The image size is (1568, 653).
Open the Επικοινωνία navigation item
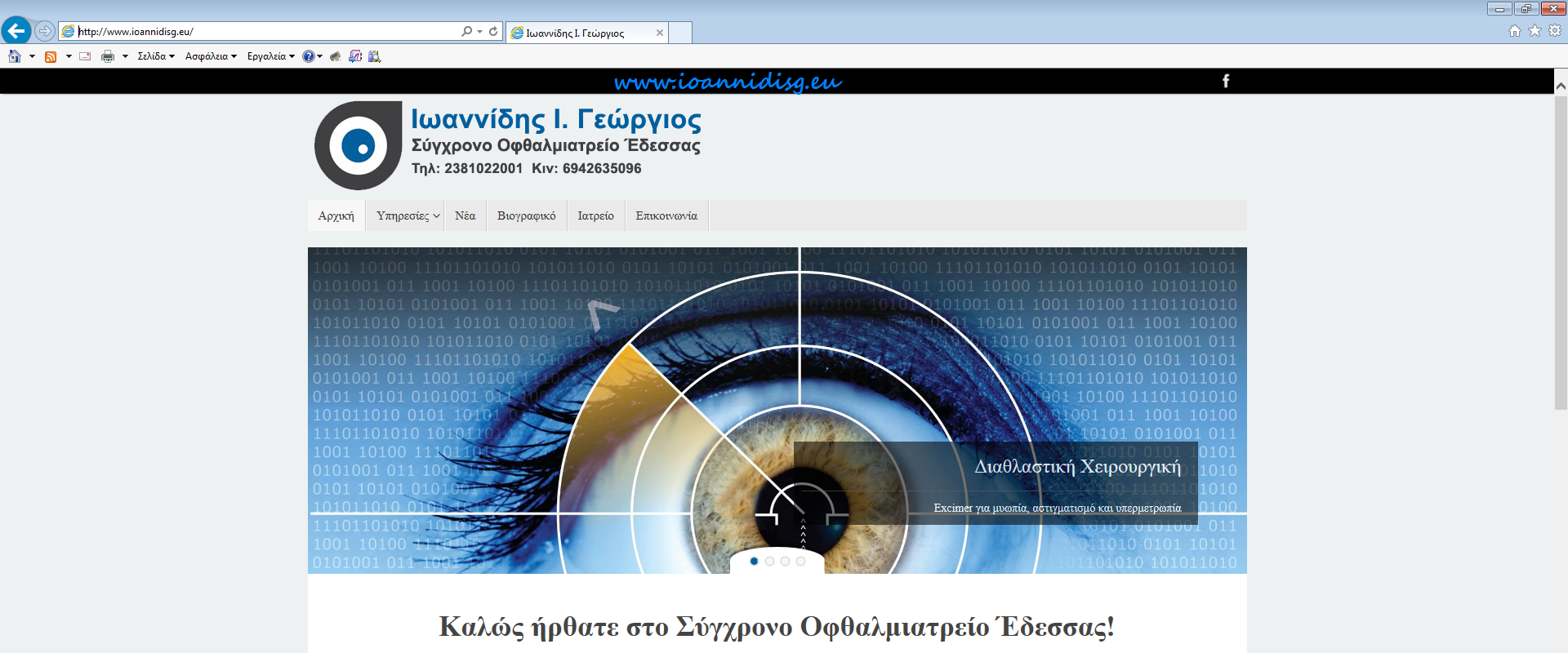click(666, 215)
